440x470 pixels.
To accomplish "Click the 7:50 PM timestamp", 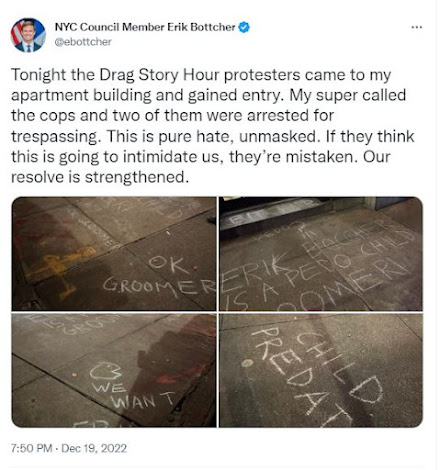I will pyautogui.click(x=31, y=448).
